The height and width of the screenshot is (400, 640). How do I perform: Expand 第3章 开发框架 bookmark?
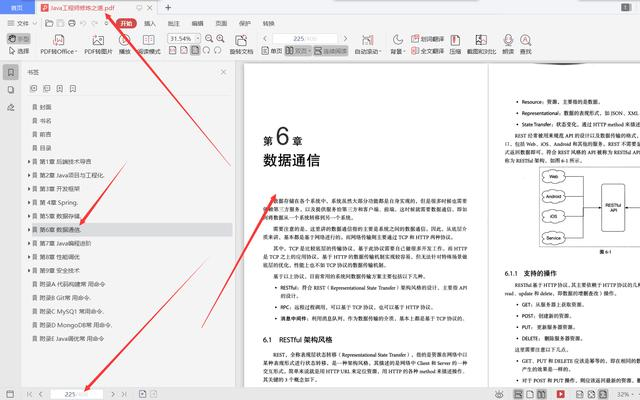click(29, 189)
